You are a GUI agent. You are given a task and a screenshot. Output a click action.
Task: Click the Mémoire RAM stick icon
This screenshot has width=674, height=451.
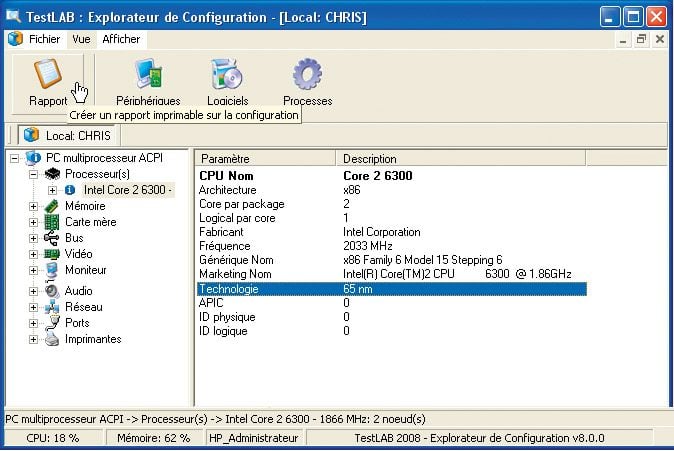(52, 206)
